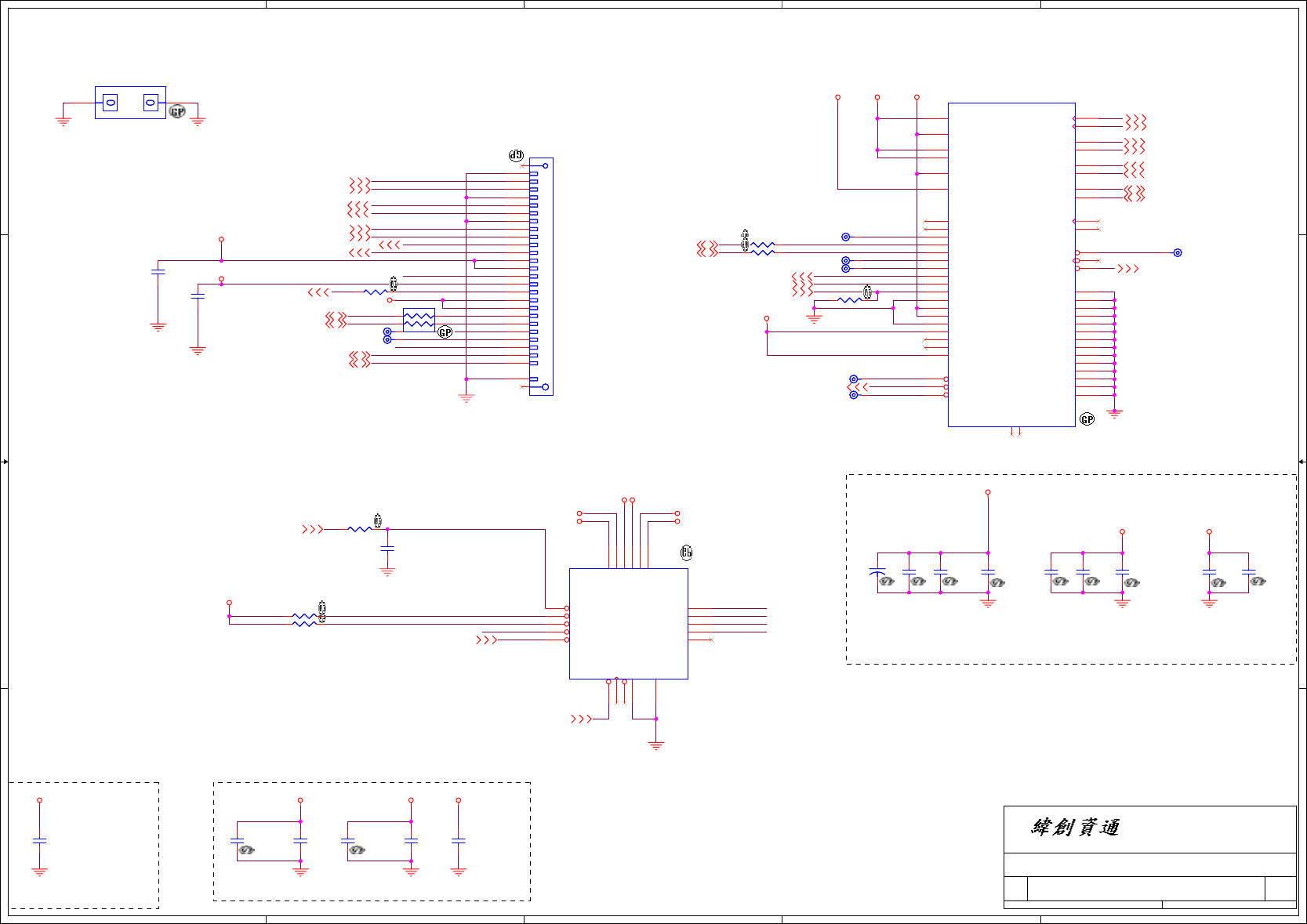The height and width of the screenshot is (924, 1307).
Task: Select the lone capacitor in the small dashed box
Action: [x=39, y=840]
